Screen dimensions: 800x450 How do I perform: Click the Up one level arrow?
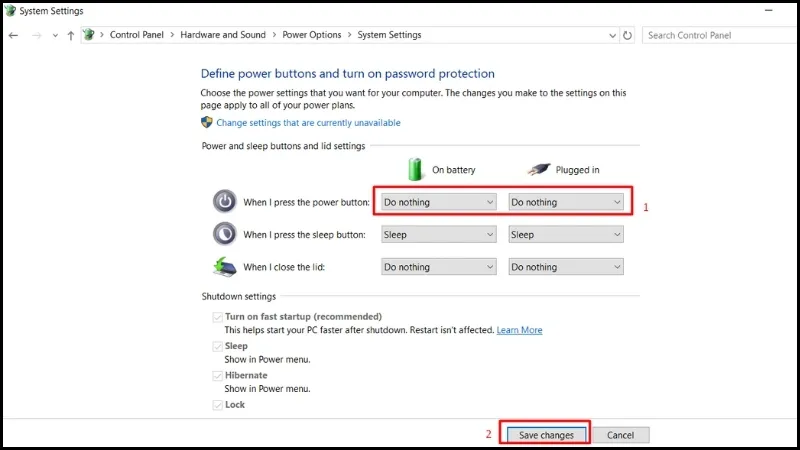tap(70, 35)
